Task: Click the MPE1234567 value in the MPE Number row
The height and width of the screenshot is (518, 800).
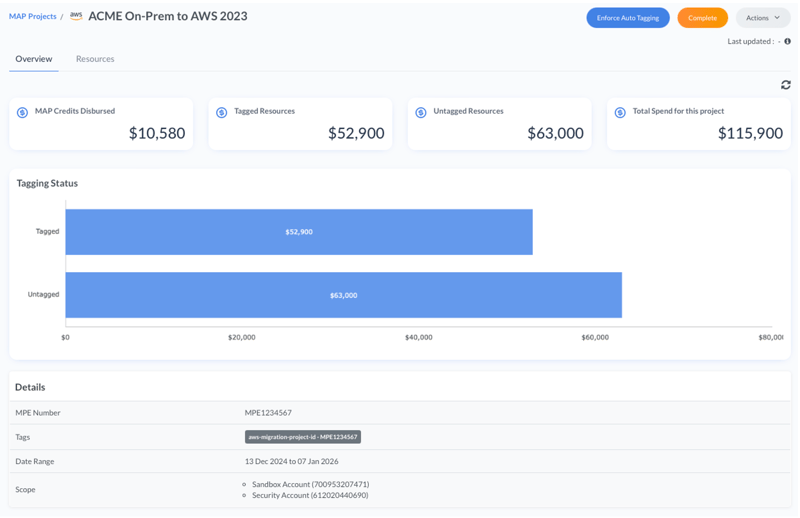Action: click(x=268, y=412)
